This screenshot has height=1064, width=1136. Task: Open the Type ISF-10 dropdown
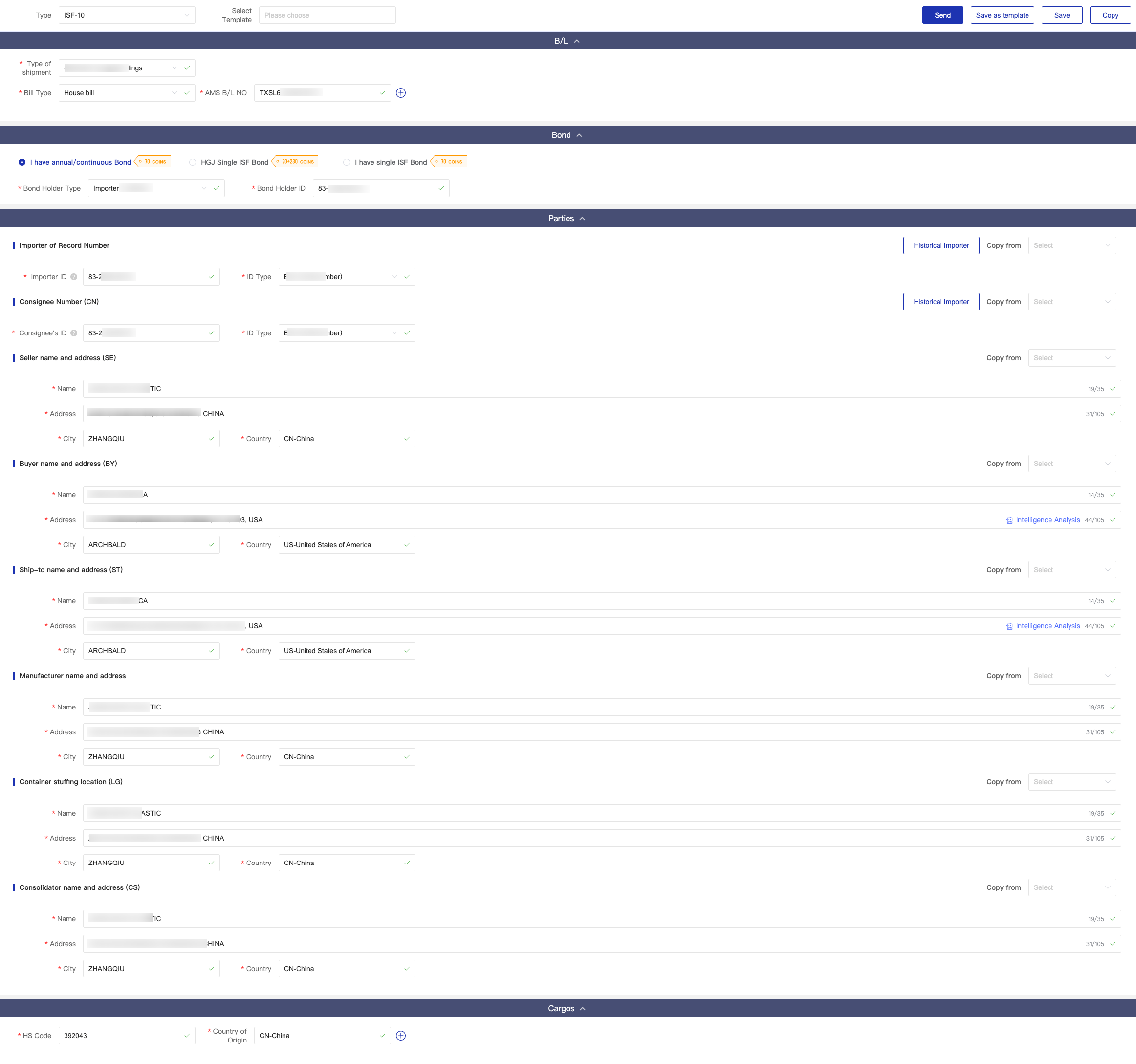coord(126,16)
